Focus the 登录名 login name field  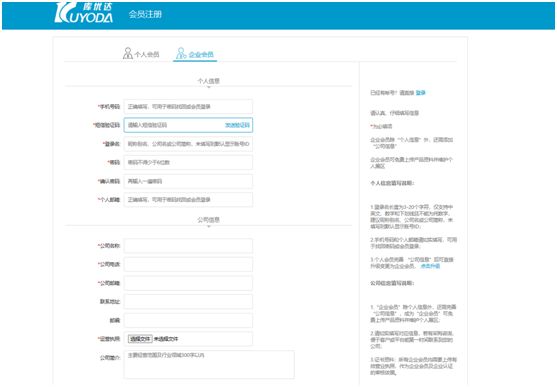[x=188, y=144]
